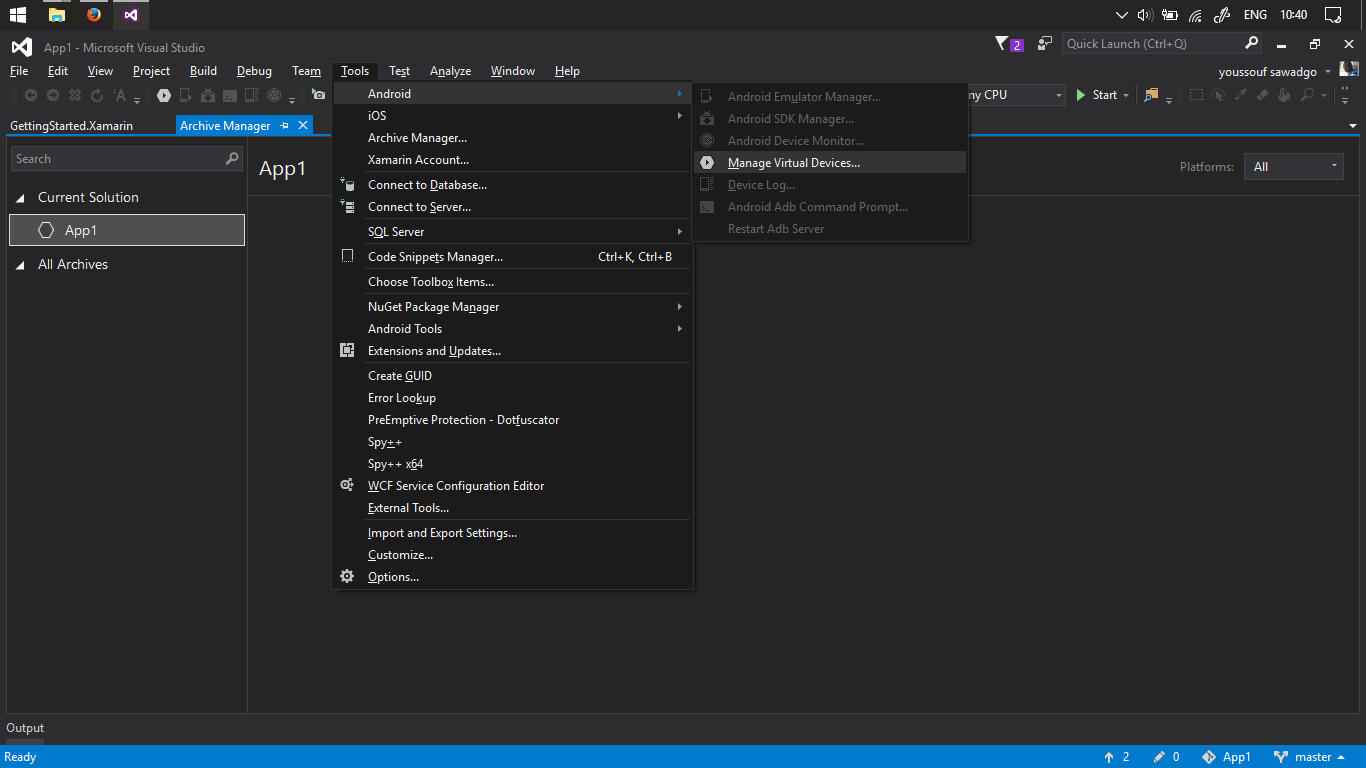Click the refresh icon in the toolbar
This screenshot has width=1366, height=768.
coord(97,95)
